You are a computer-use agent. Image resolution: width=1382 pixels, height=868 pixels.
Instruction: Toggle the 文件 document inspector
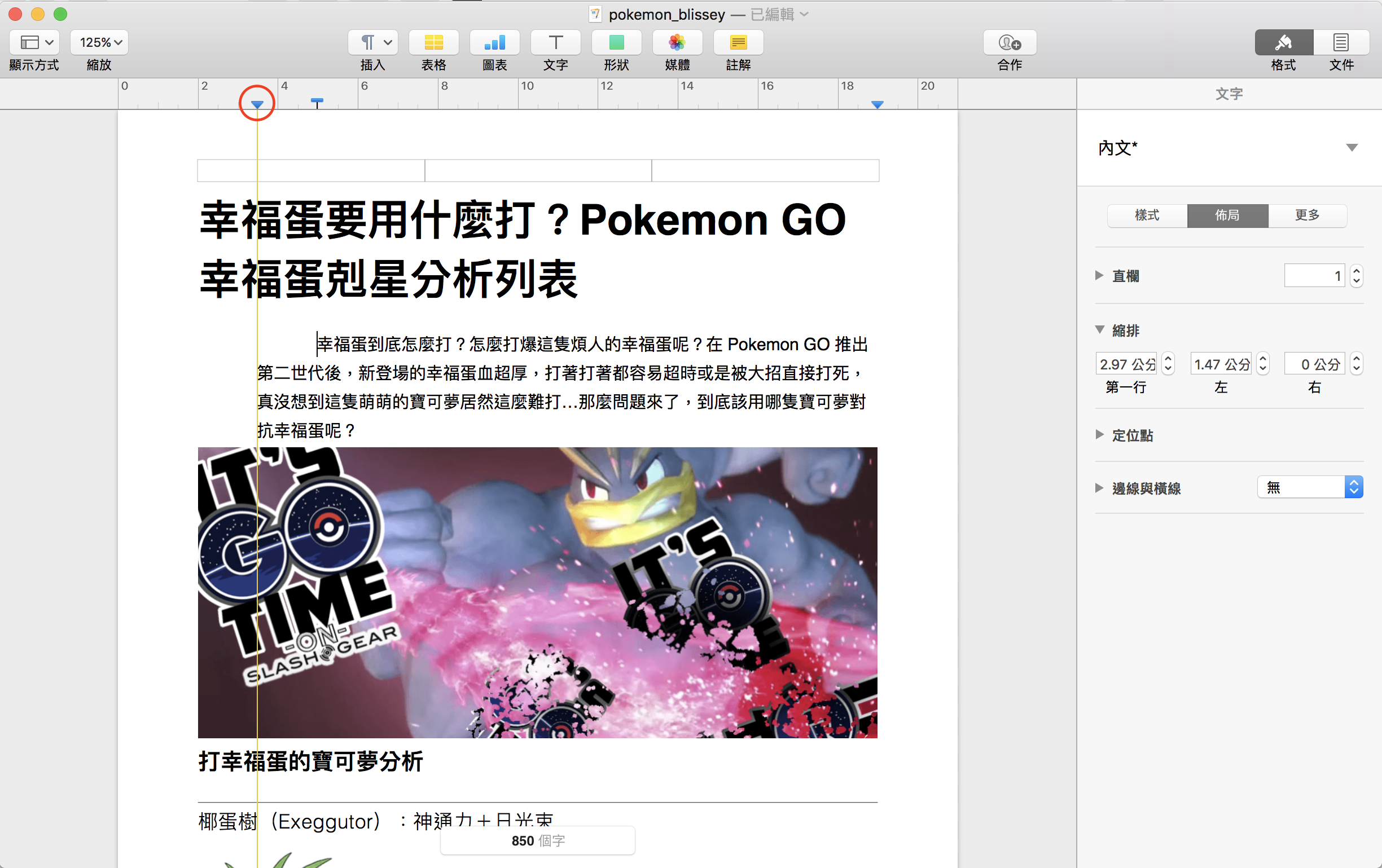(x=1341, y=42)
